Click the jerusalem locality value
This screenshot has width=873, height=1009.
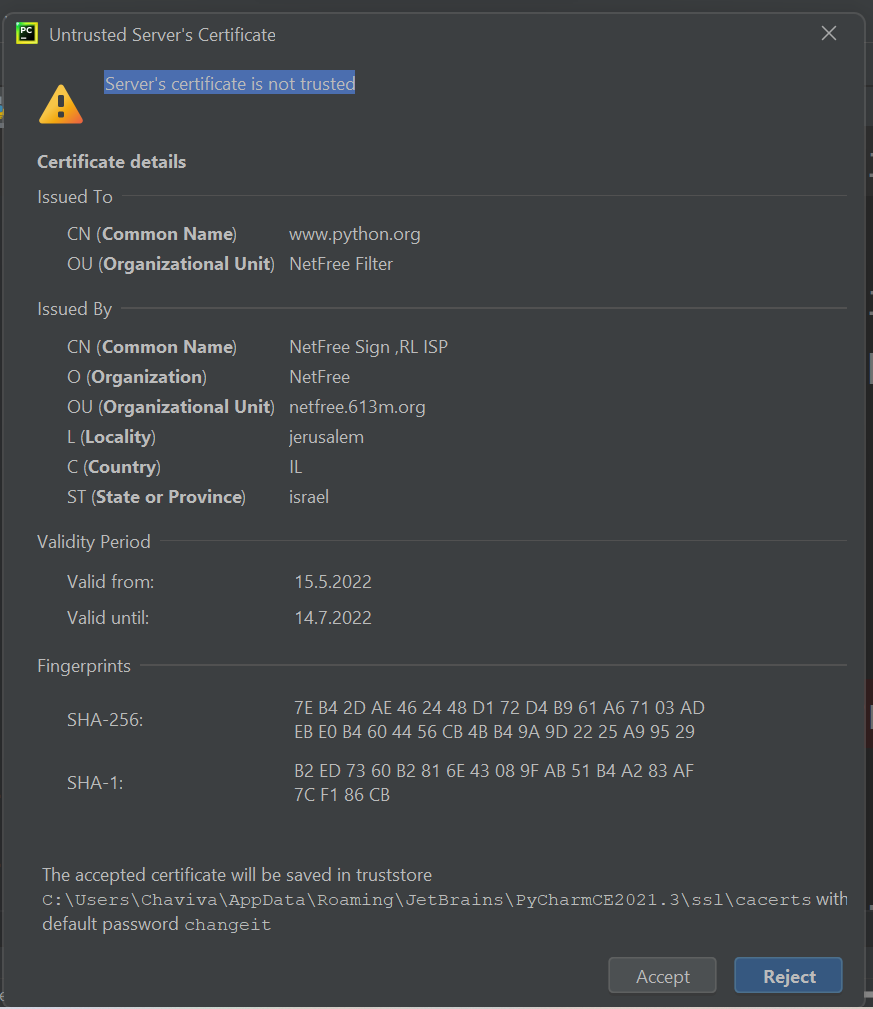326,437
